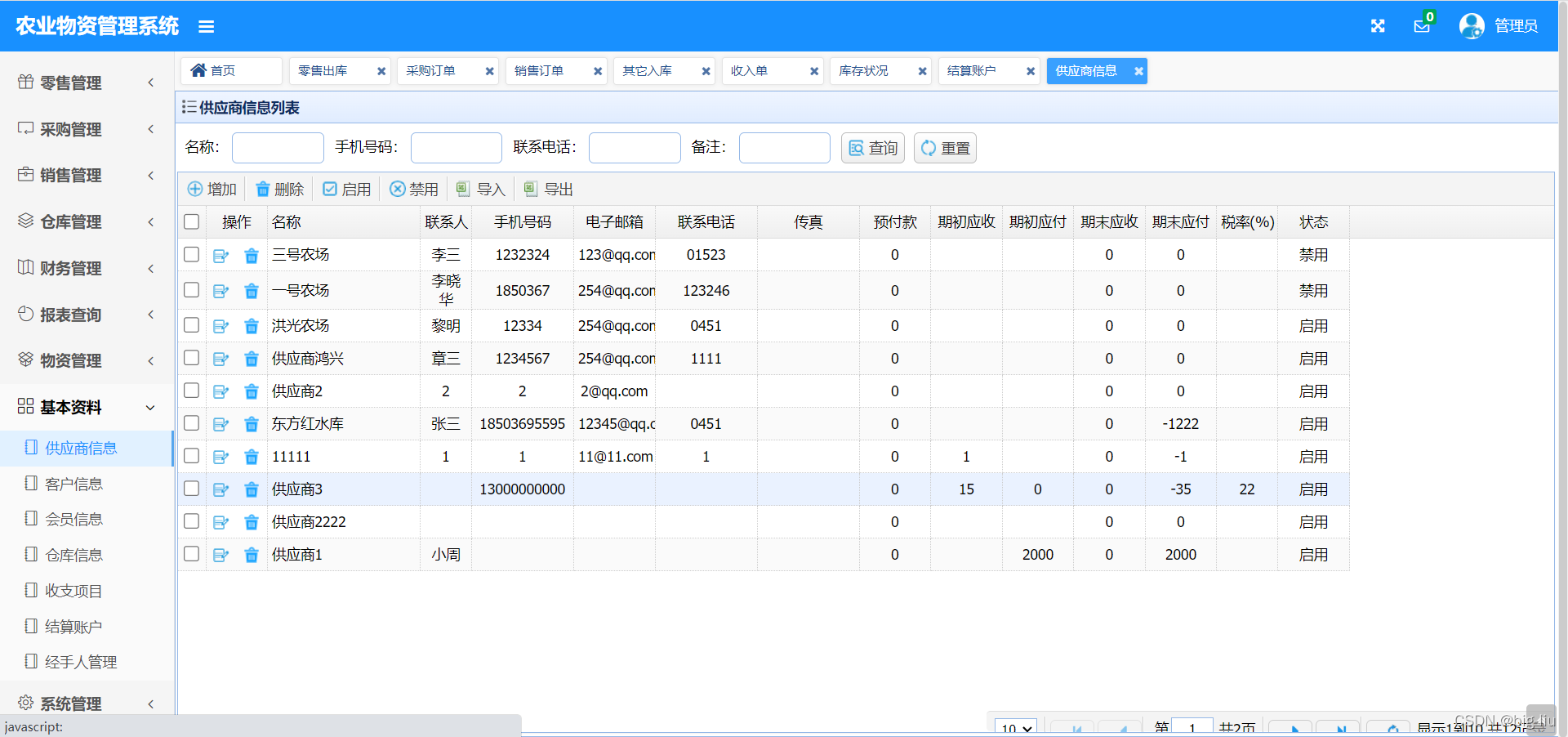Close the 其它入库 tab
This screenshot has width=1568, height=737.
click(706, 71)
